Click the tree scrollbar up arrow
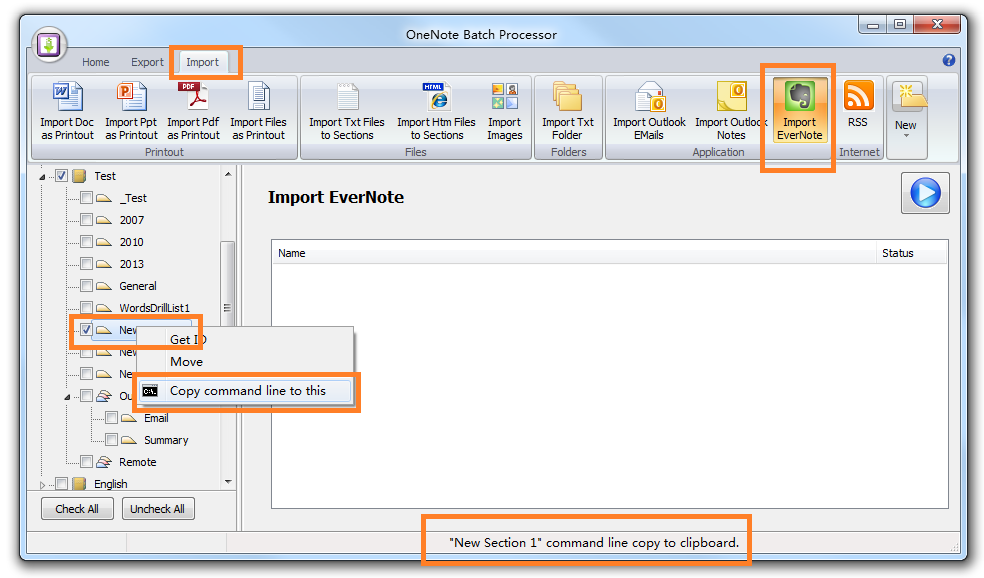The image size is (984, 578). [228, 174]
